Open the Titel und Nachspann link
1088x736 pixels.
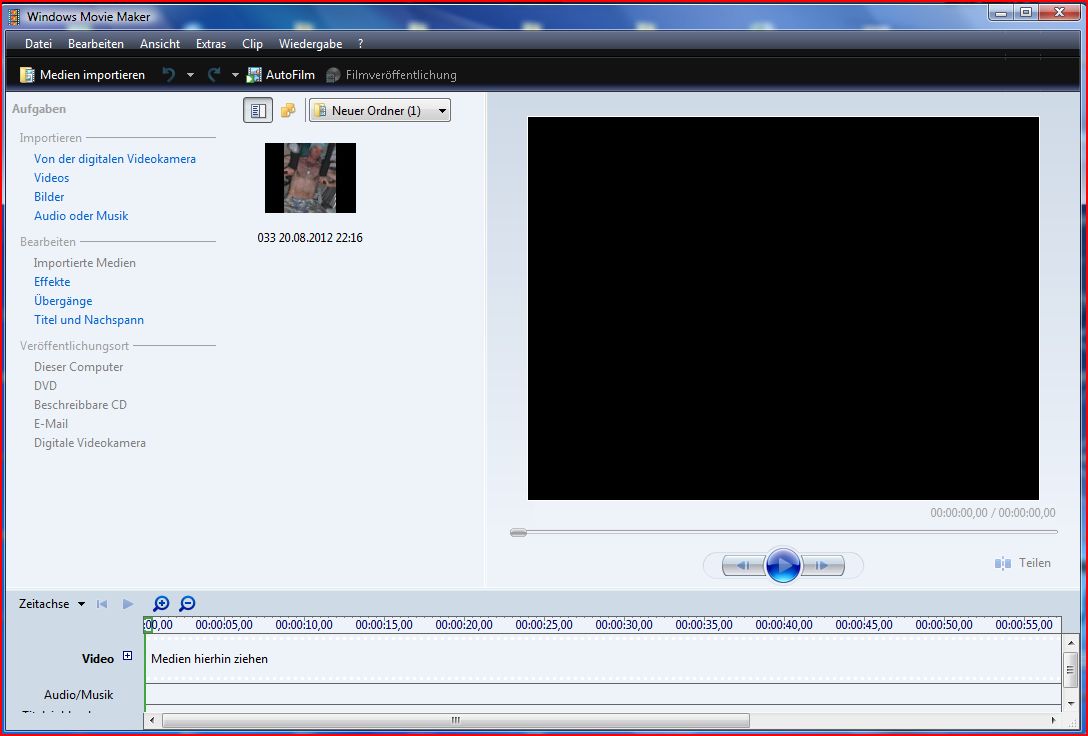pos(89,320)
